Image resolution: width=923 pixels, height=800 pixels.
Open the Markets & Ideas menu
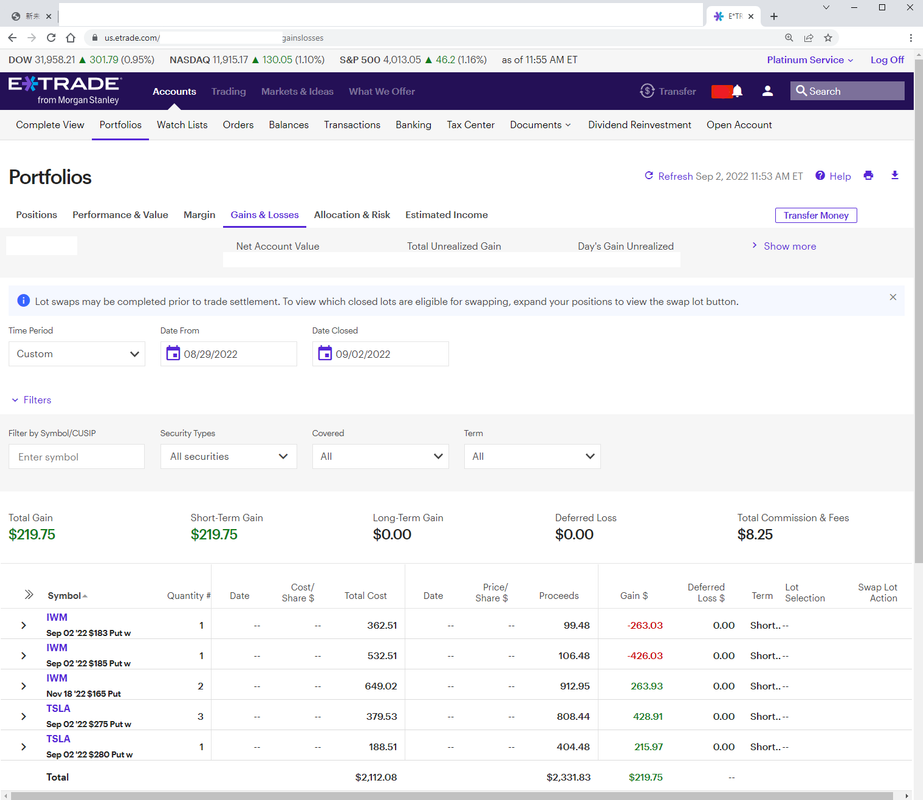297,91
